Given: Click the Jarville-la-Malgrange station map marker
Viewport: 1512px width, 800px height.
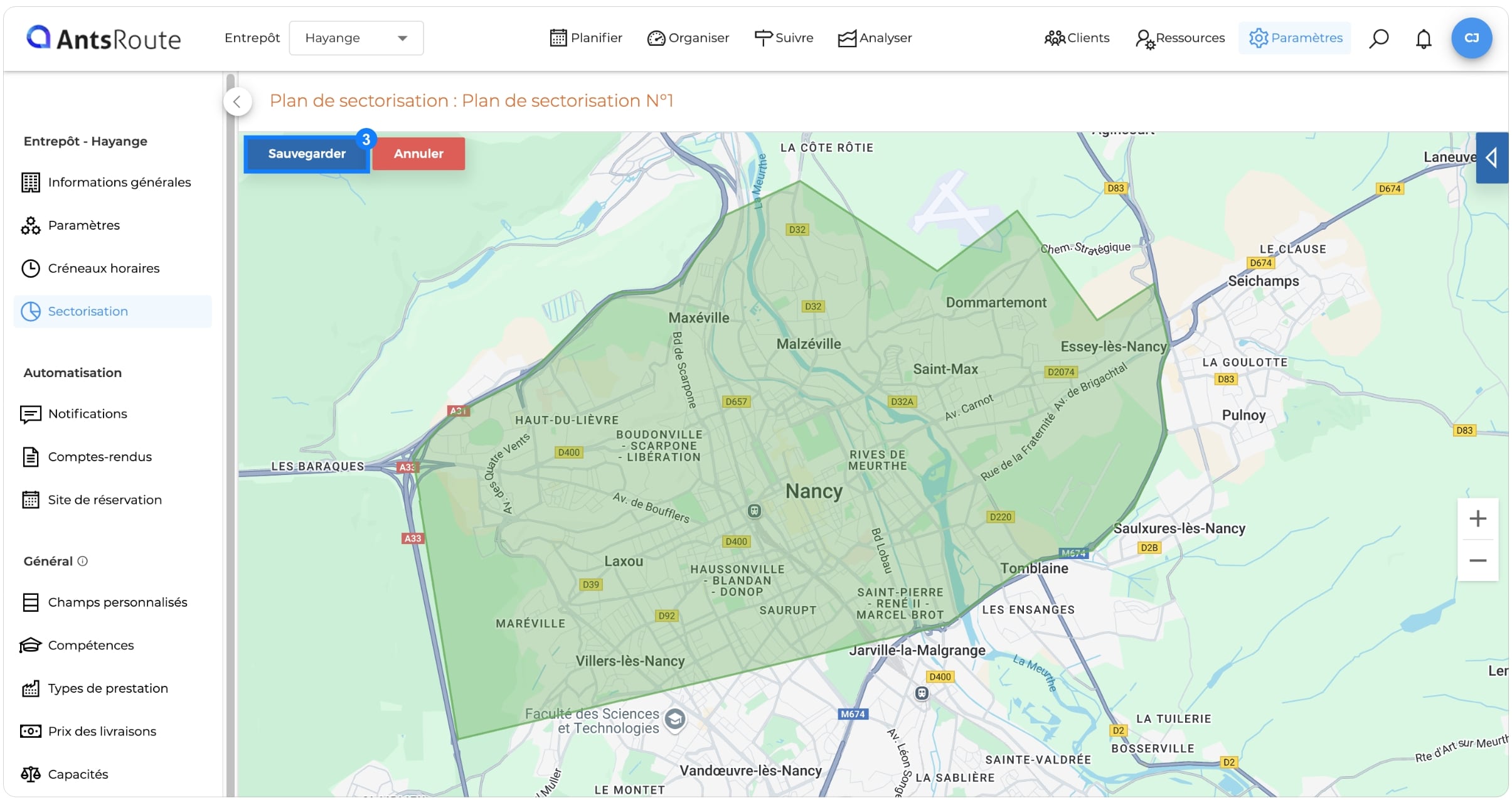Looking at the screenshot, I should 921,693.
